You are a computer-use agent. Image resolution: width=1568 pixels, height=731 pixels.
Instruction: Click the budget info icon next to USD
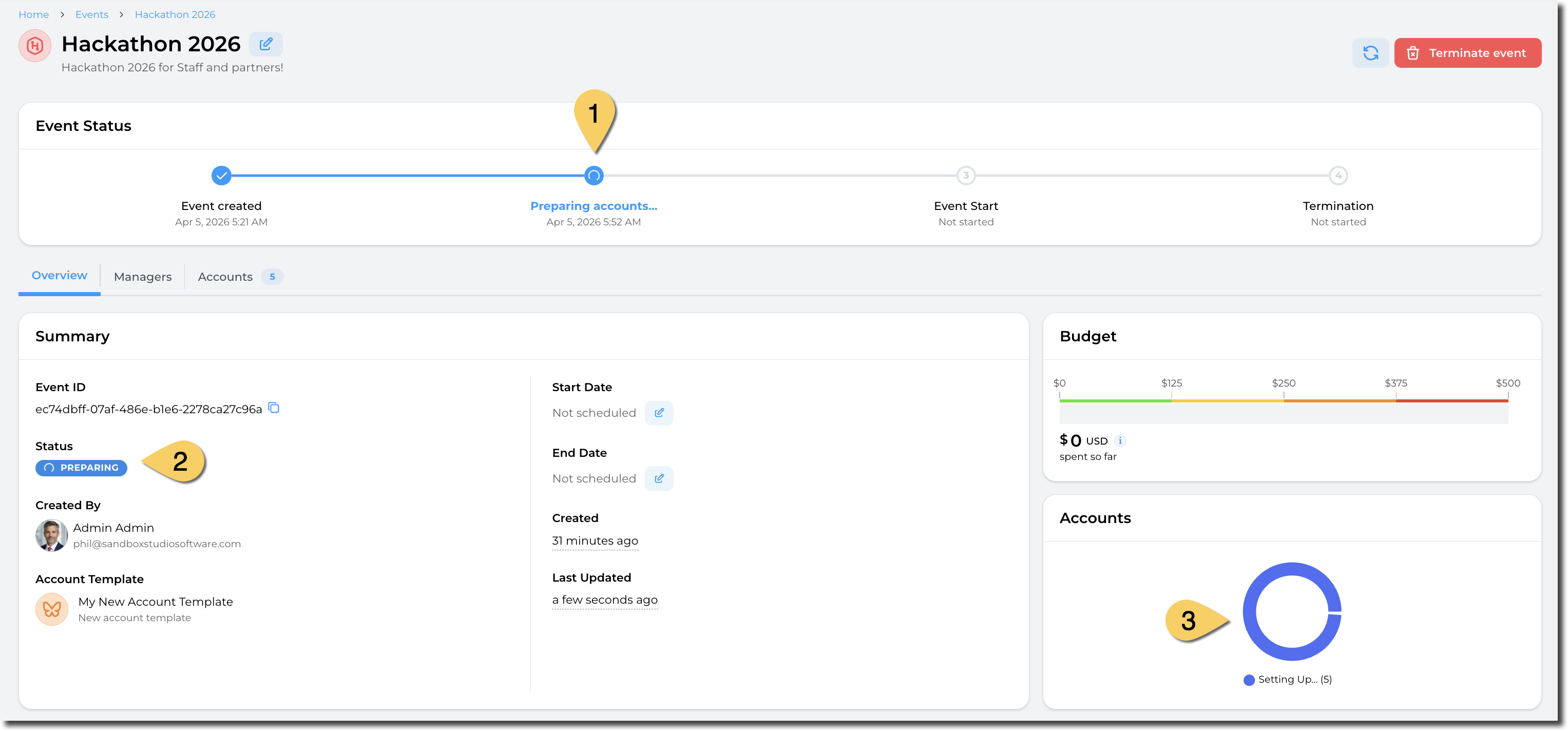coord(1120,440)
